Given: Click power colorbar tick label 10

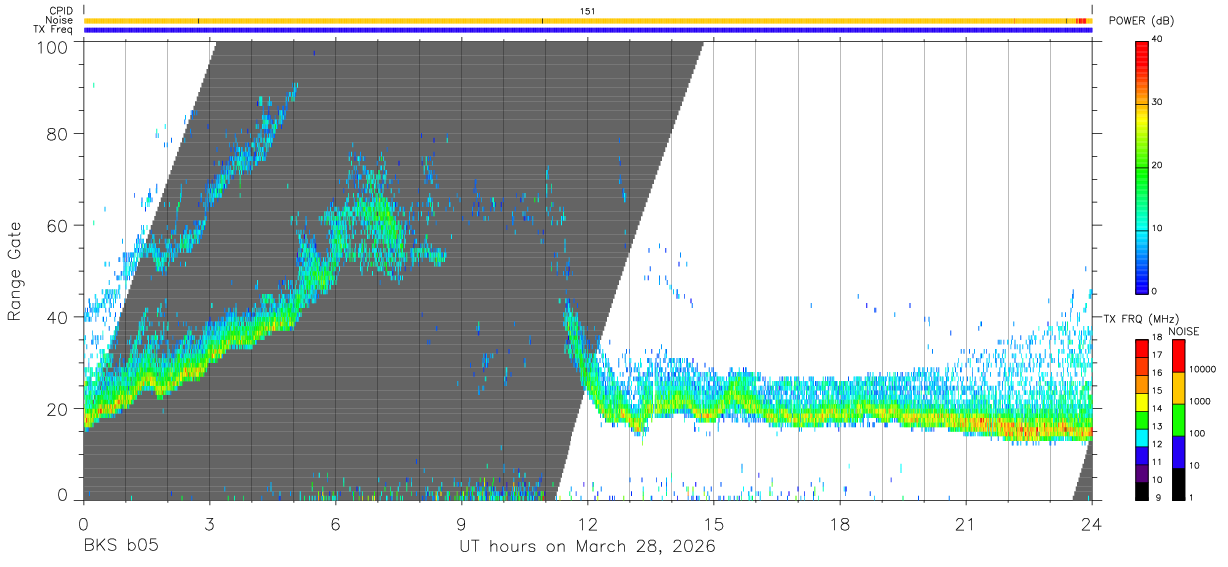Looking at the screenshot, I should tap(1159, 229).
